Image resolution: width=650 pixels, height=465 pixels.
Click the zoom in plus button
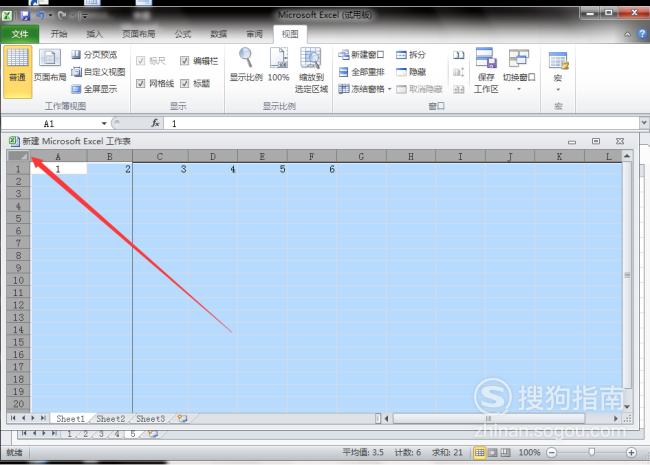point(631,452)
